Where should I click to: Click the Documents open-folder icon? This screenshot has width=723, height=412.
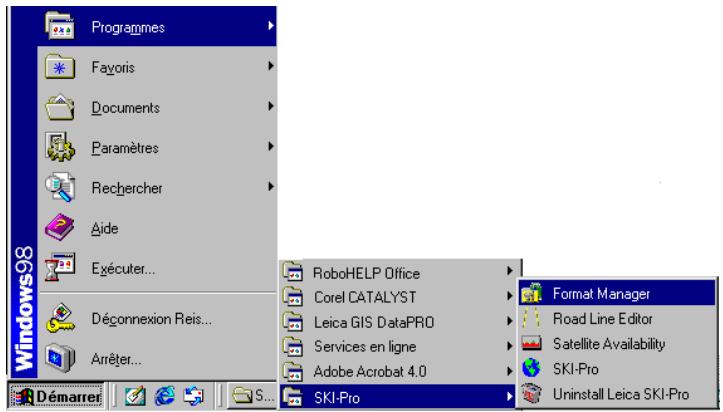[60, 107]
